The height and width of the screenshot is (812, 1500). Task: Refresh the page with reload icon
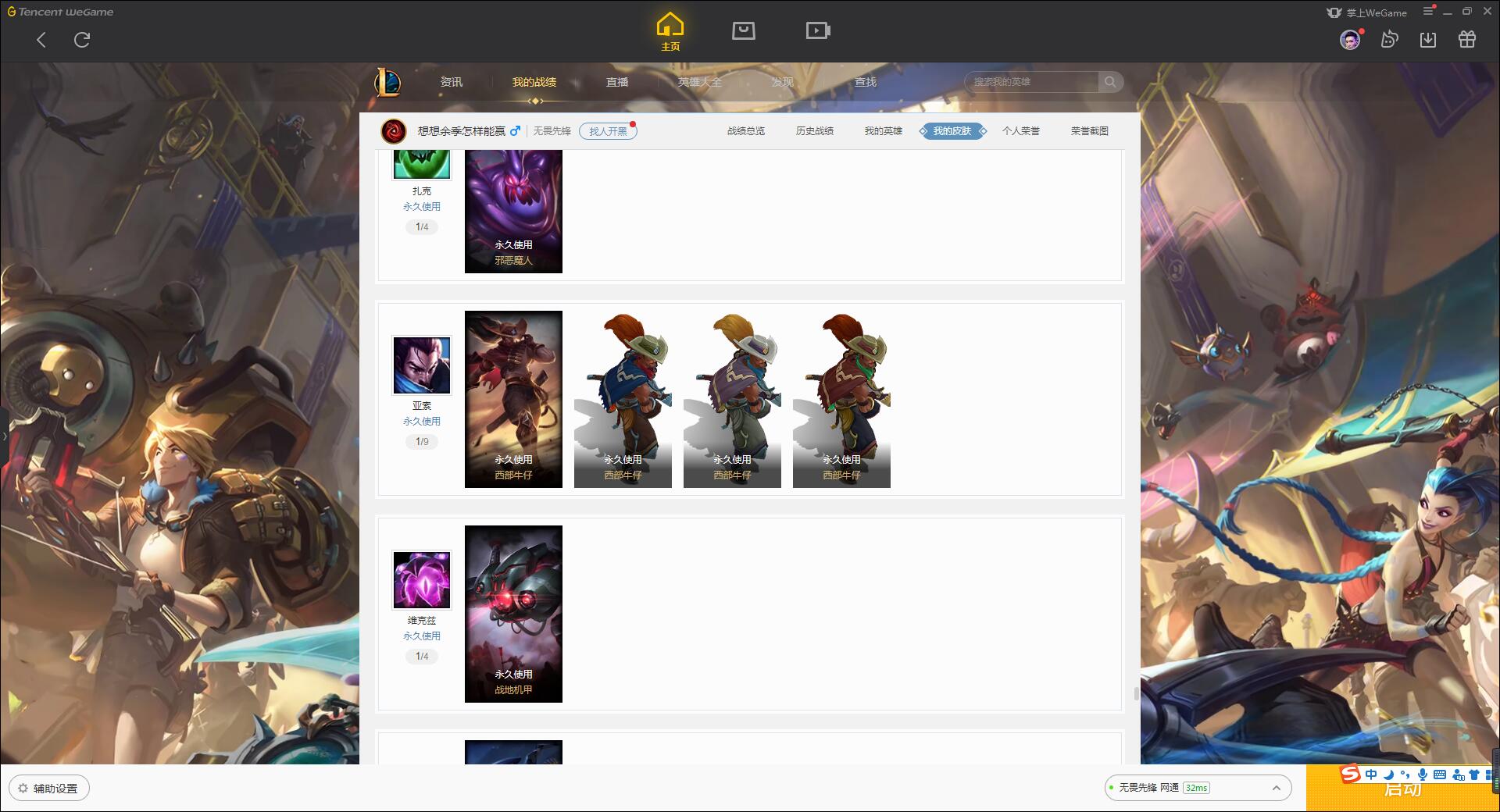pos(82,40)
